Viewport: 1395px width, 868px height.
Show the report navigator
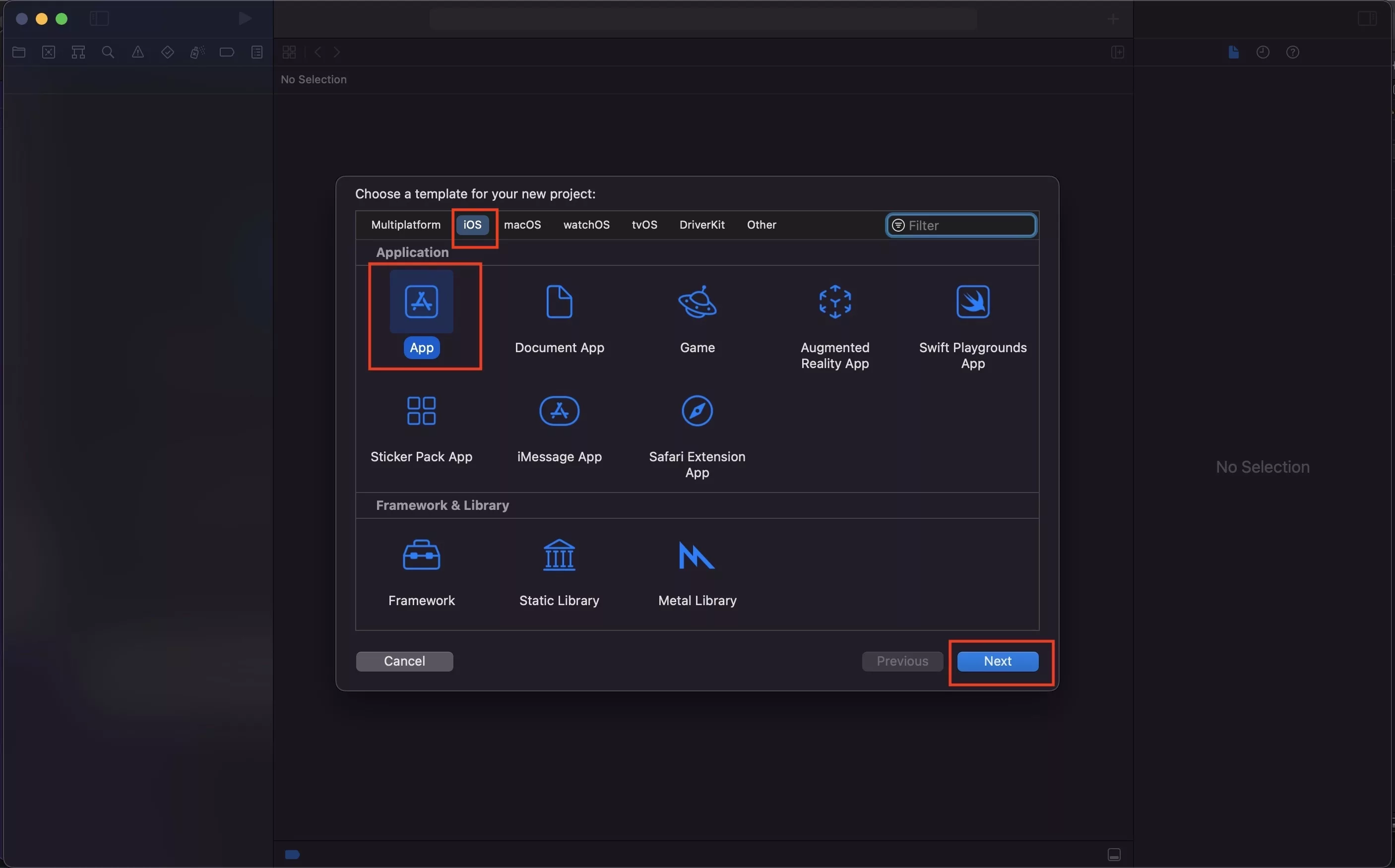click(x=257, y=52)
